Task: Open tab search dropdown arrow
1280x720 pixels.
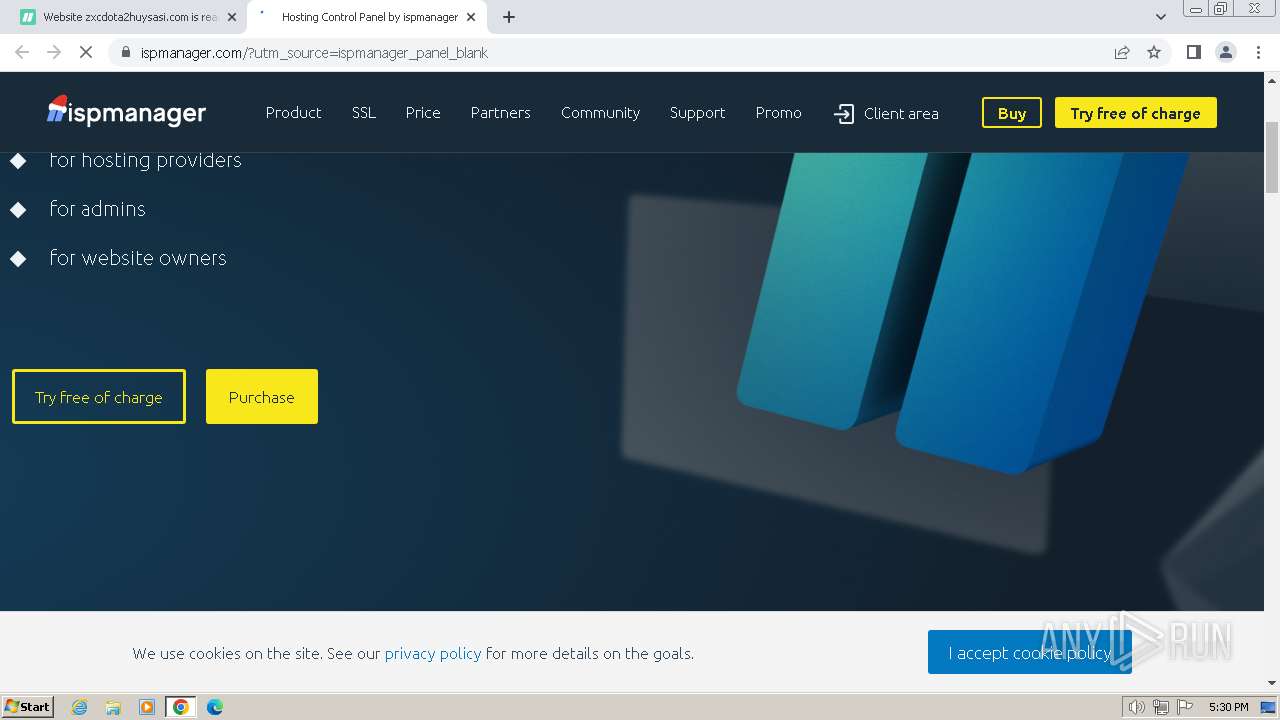Action: point(1160,17)
